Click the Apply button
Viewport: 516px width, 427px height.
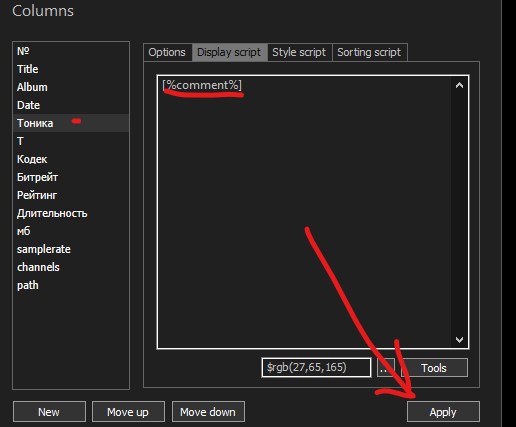coord(443,412)
